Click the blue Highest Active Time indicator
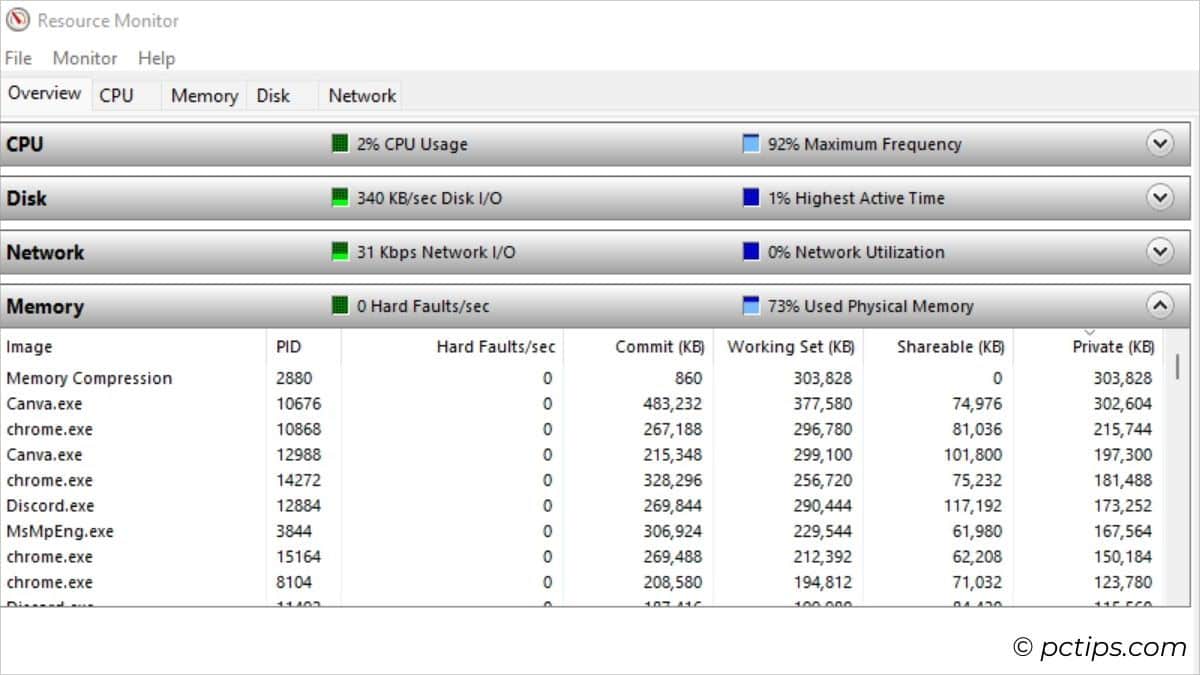The width and height of the screenshot is (1200, 675). (x=752, y=198)
